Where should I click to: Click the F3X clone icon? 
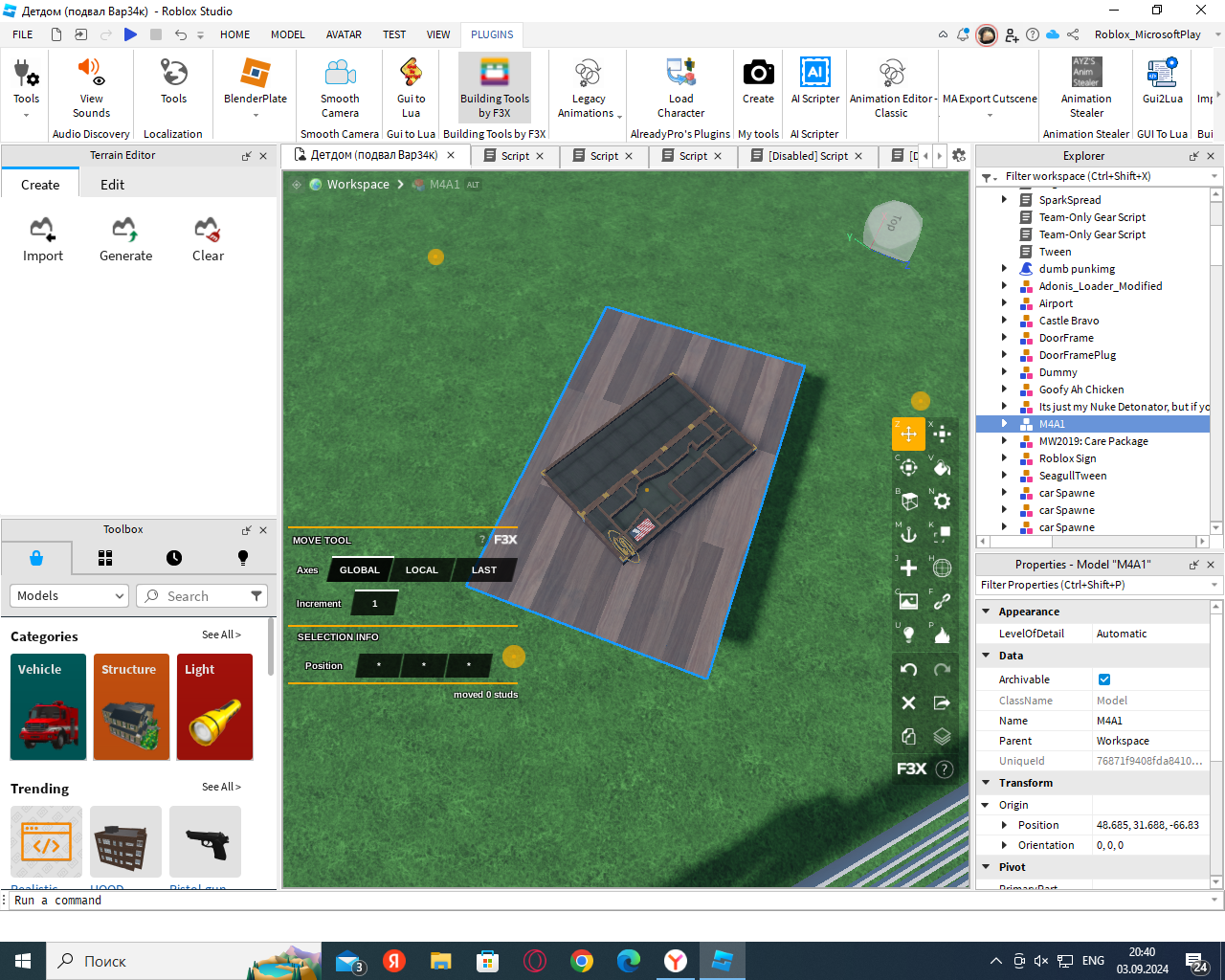(908, 736)
